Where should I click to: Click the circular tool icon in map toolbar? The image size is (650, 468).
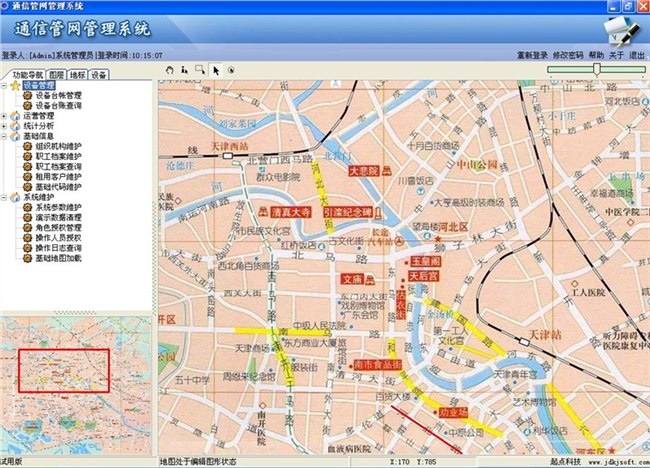click(x=229, y=70)
